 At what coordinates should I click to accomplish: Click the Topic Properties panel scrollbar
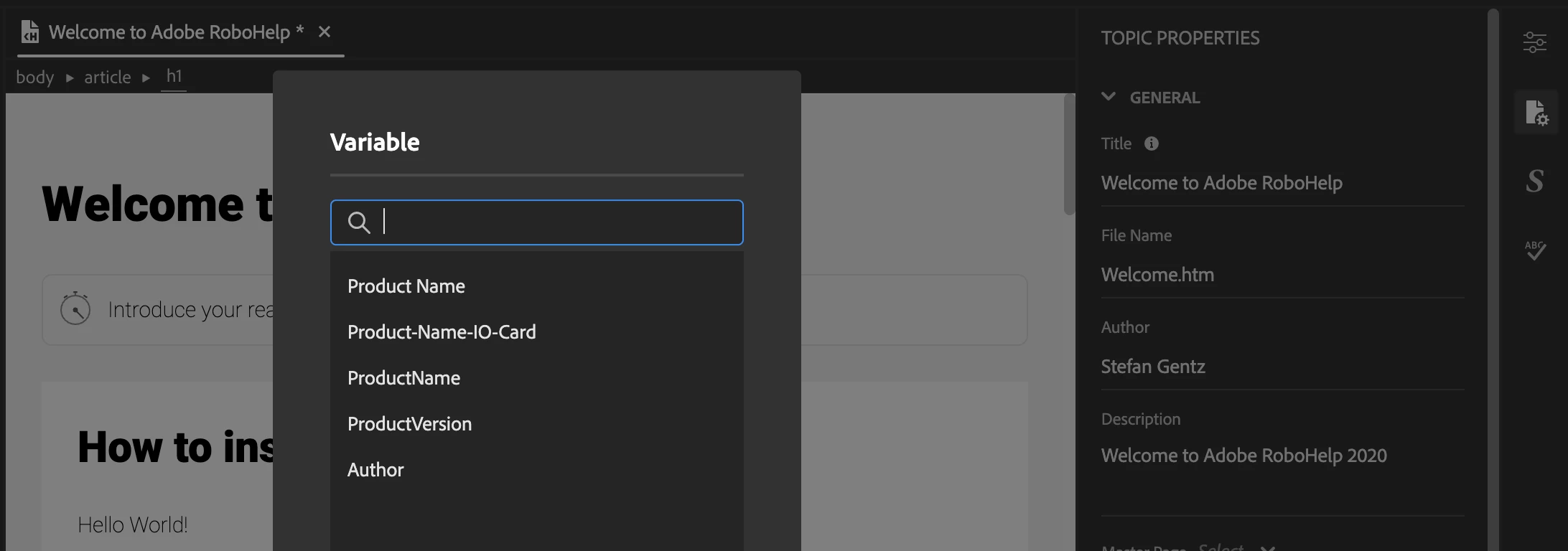pos(1493,280)
